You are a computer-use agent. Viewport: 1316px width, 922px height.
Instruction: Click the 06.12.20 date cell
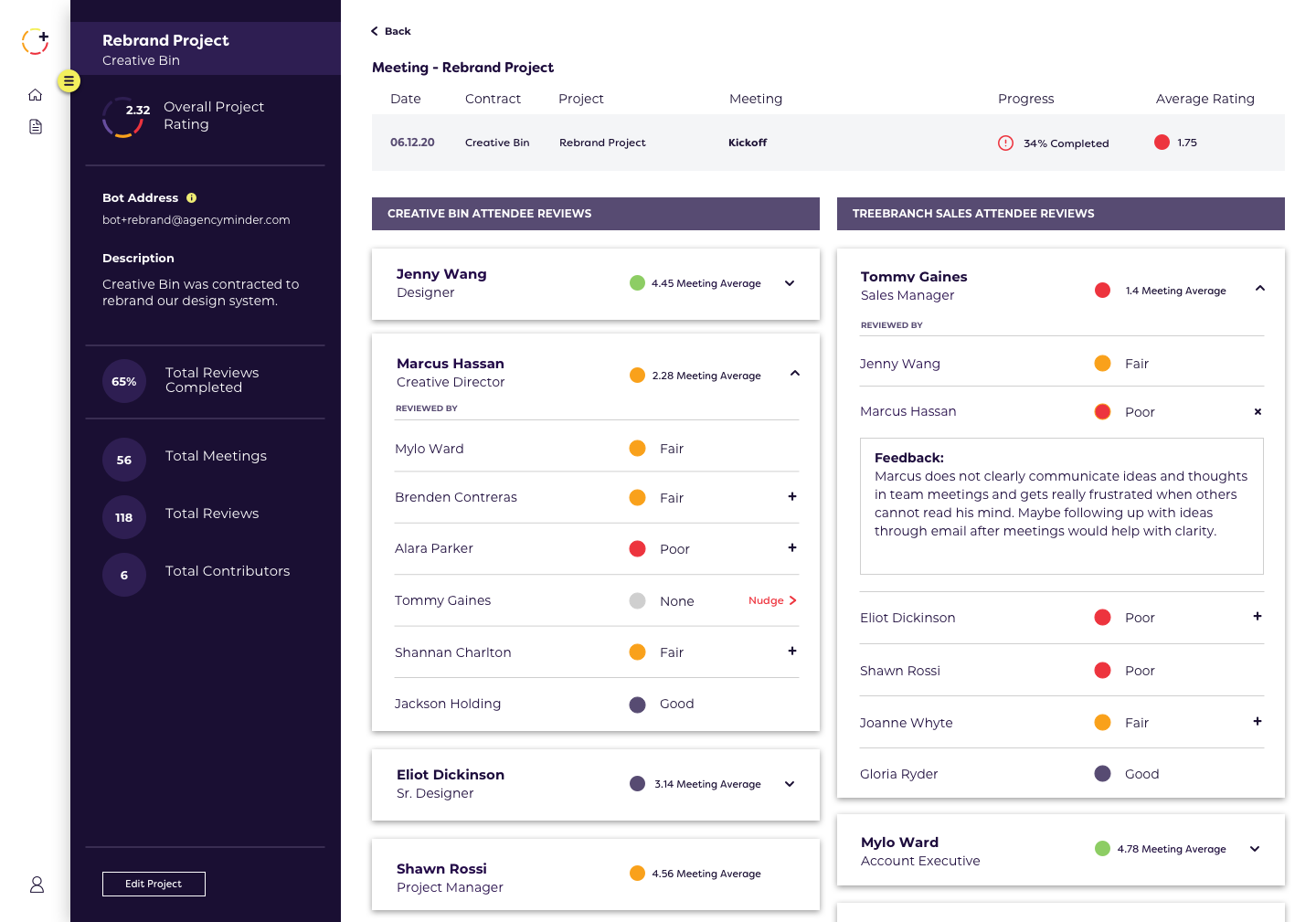(x=412, y=143)
